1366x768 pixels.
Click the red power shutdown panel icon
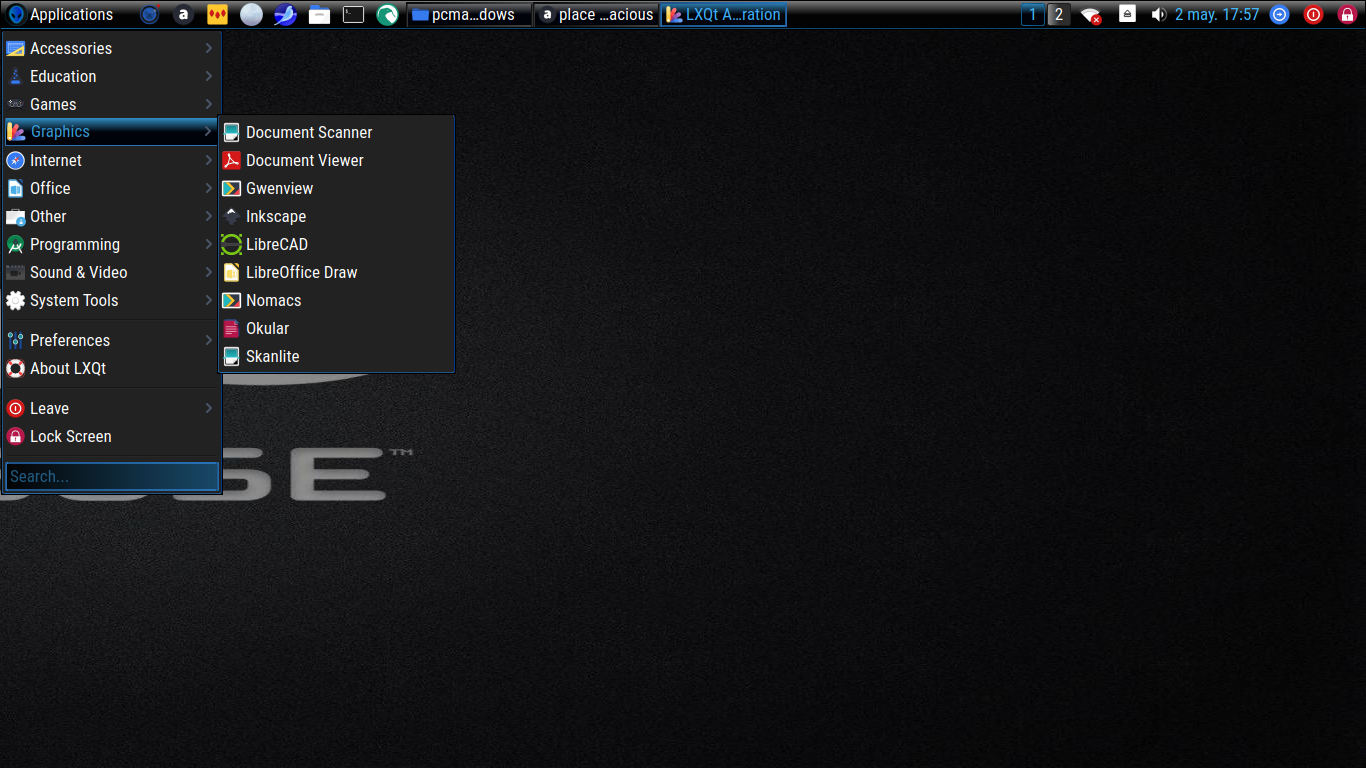1314,15
